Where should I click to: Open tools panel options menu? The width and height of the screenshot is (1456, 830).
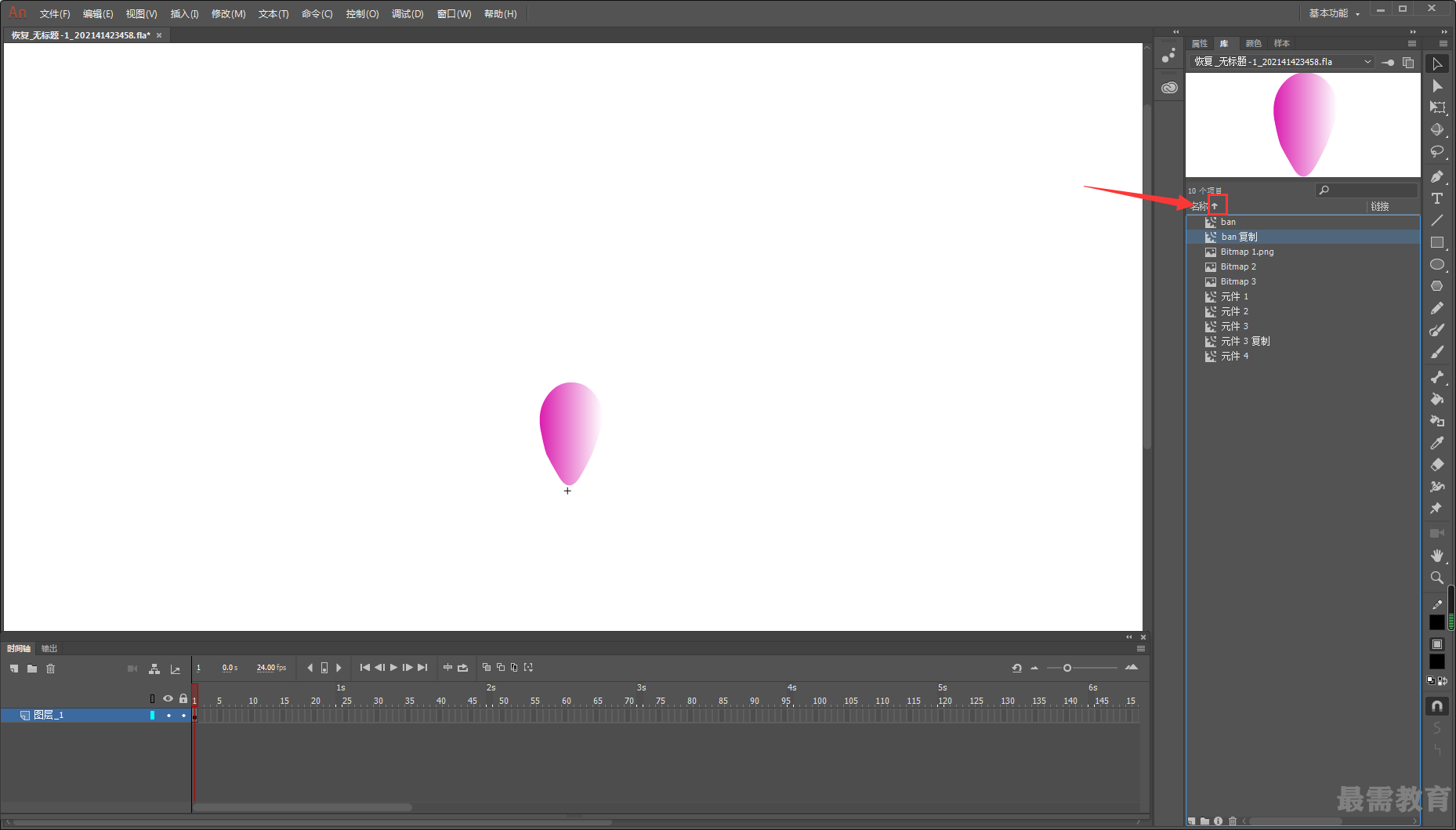pyautogui.click(x=1443, y=44)
